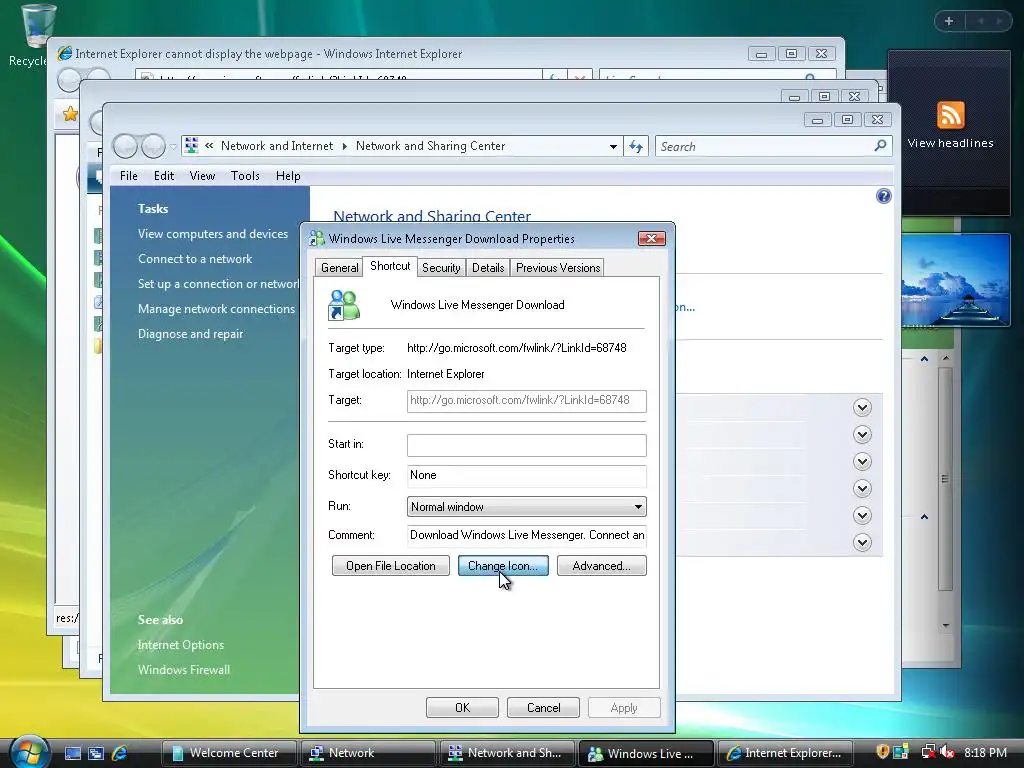
Task: Click View computers and devices task
Action: coord(213,234)
